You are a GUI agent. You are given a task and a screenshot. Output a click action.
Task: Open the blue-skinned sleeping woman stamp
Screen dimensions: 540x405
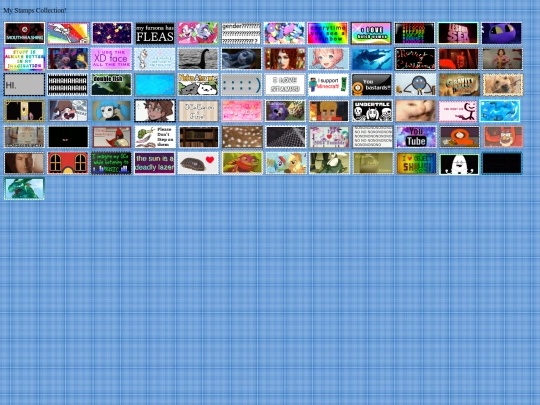[x=241, y=59]
